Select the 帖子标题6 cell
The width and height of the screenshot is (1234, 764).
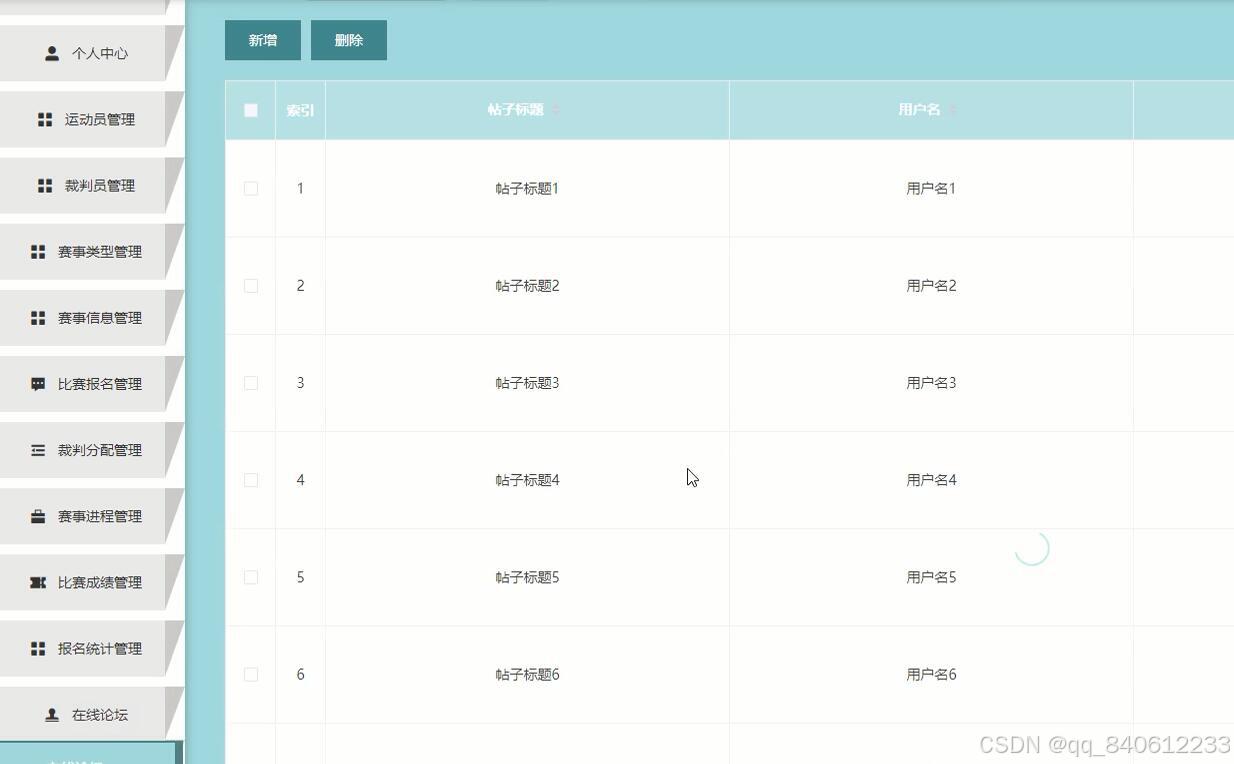527,675
